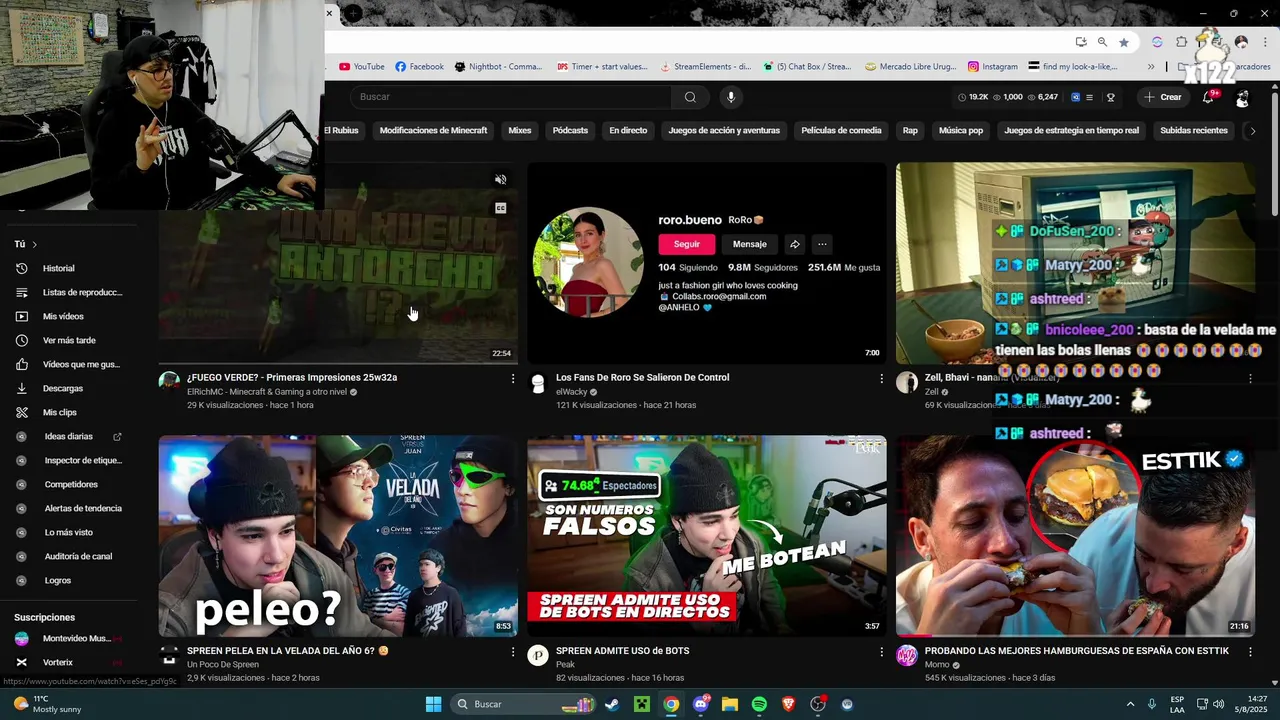Viewport: 1280px width, 720px height.
Task: Open the roro.bueno three-dot menu
Action: [822, 244]
